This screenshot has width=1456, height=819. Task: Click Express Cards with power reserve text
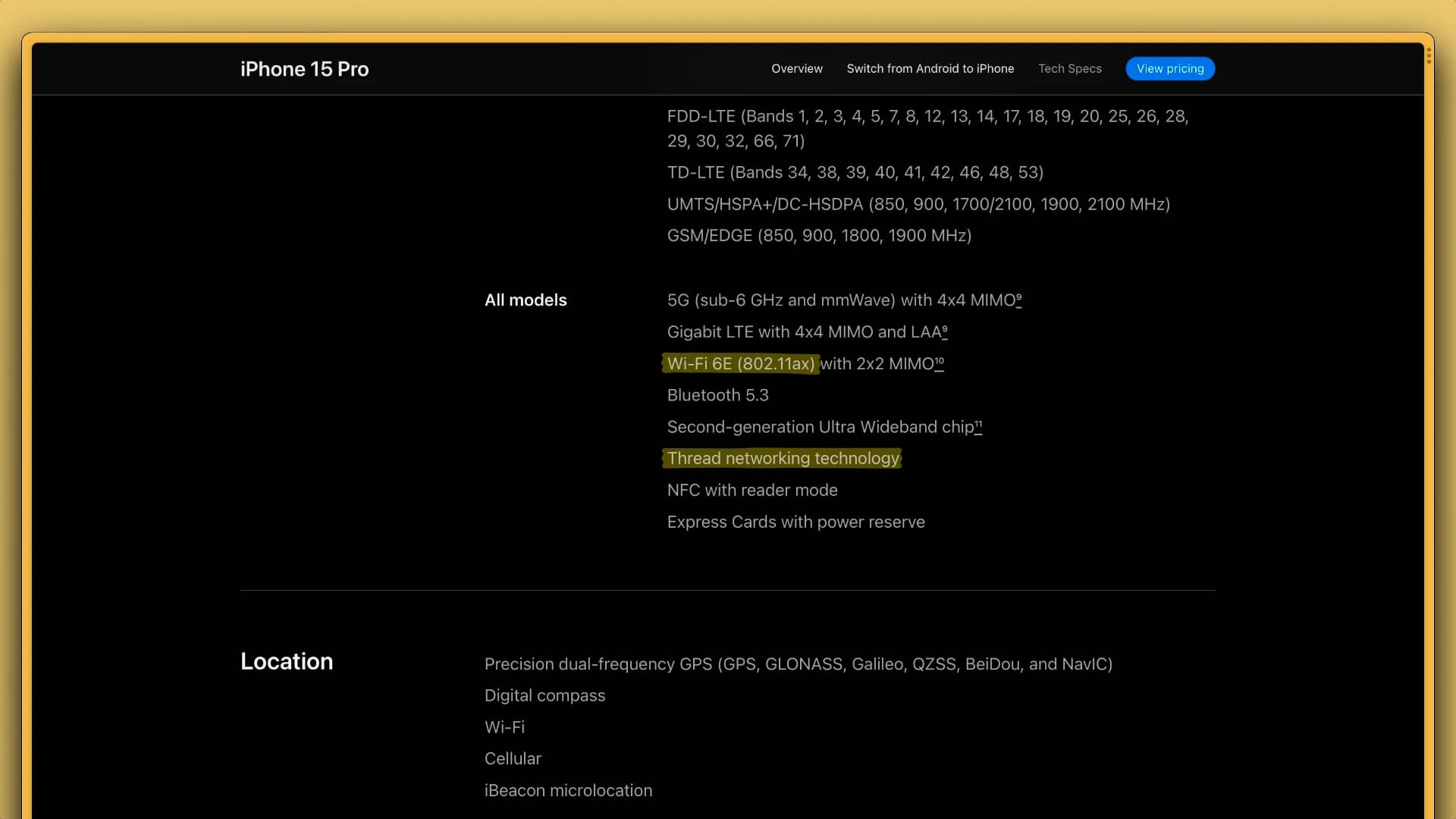(795, 522)
